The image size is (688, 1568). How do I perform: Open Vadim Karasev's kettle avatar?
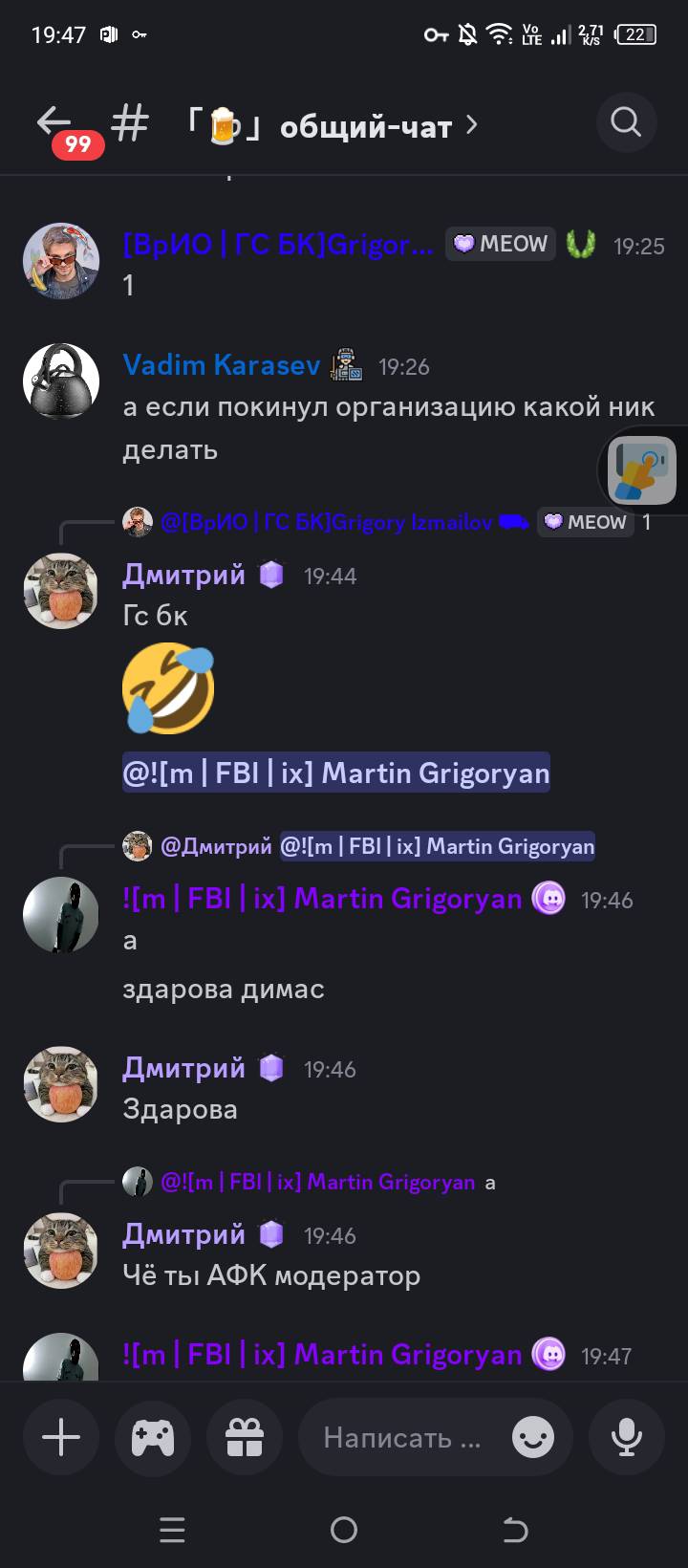pyautogui.click(x=61, y=381)
